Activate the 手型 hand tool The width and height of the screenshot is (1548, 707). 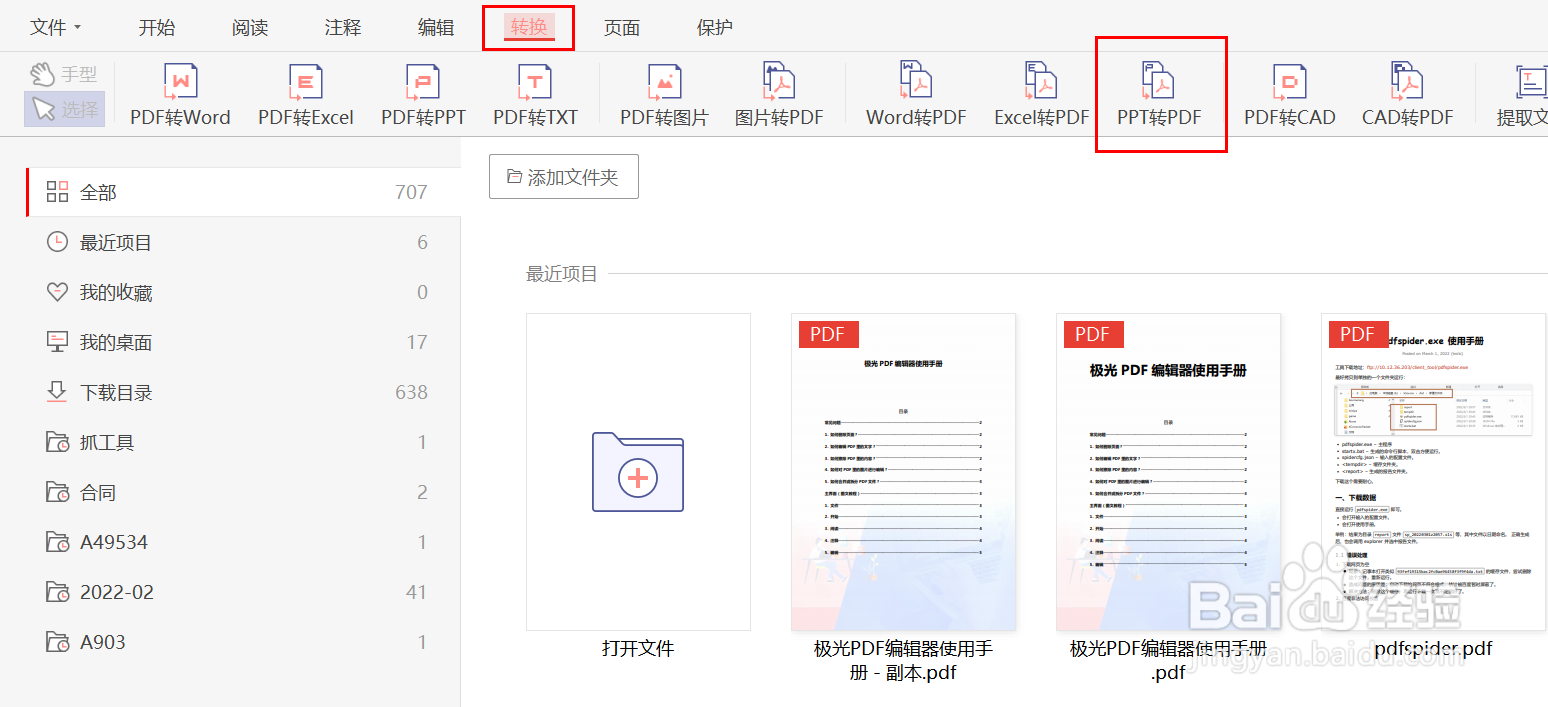click(64, 74)
